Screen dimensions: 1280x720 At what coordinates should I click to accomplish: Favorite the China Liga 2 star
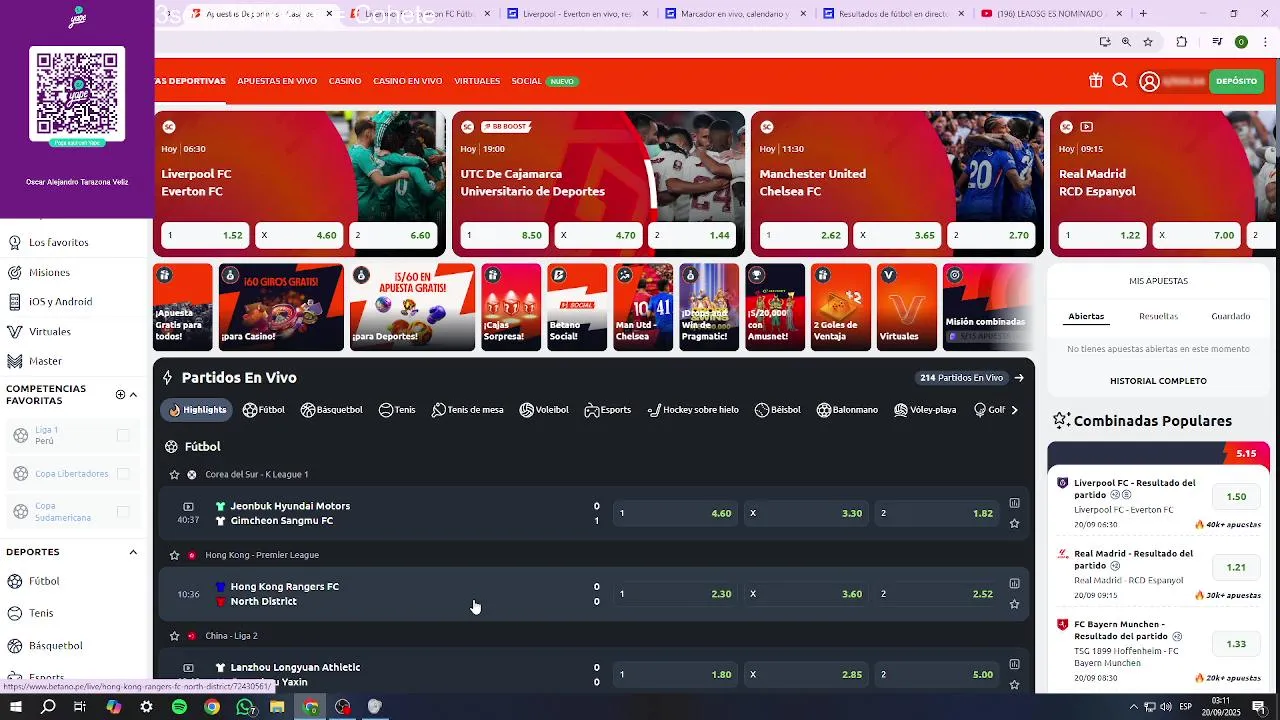pyautogui.click(x=175, y=636)
